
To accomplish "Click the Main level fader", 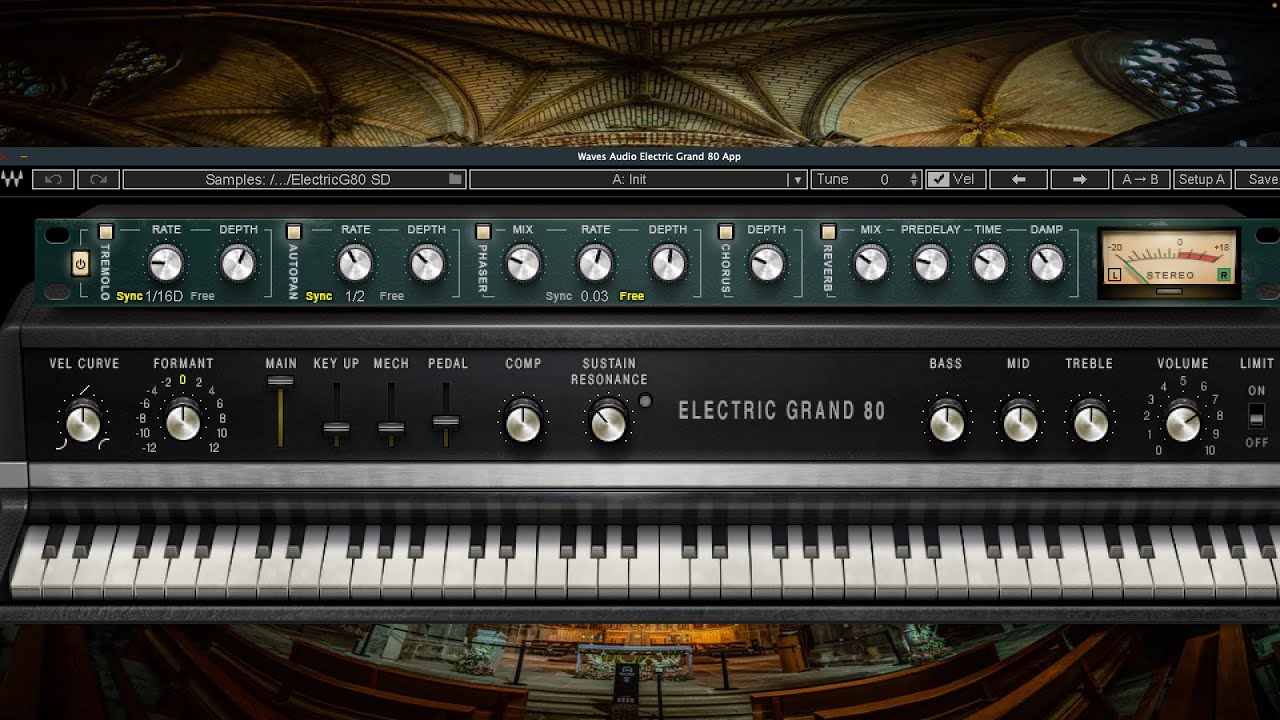I will (281, 381).
